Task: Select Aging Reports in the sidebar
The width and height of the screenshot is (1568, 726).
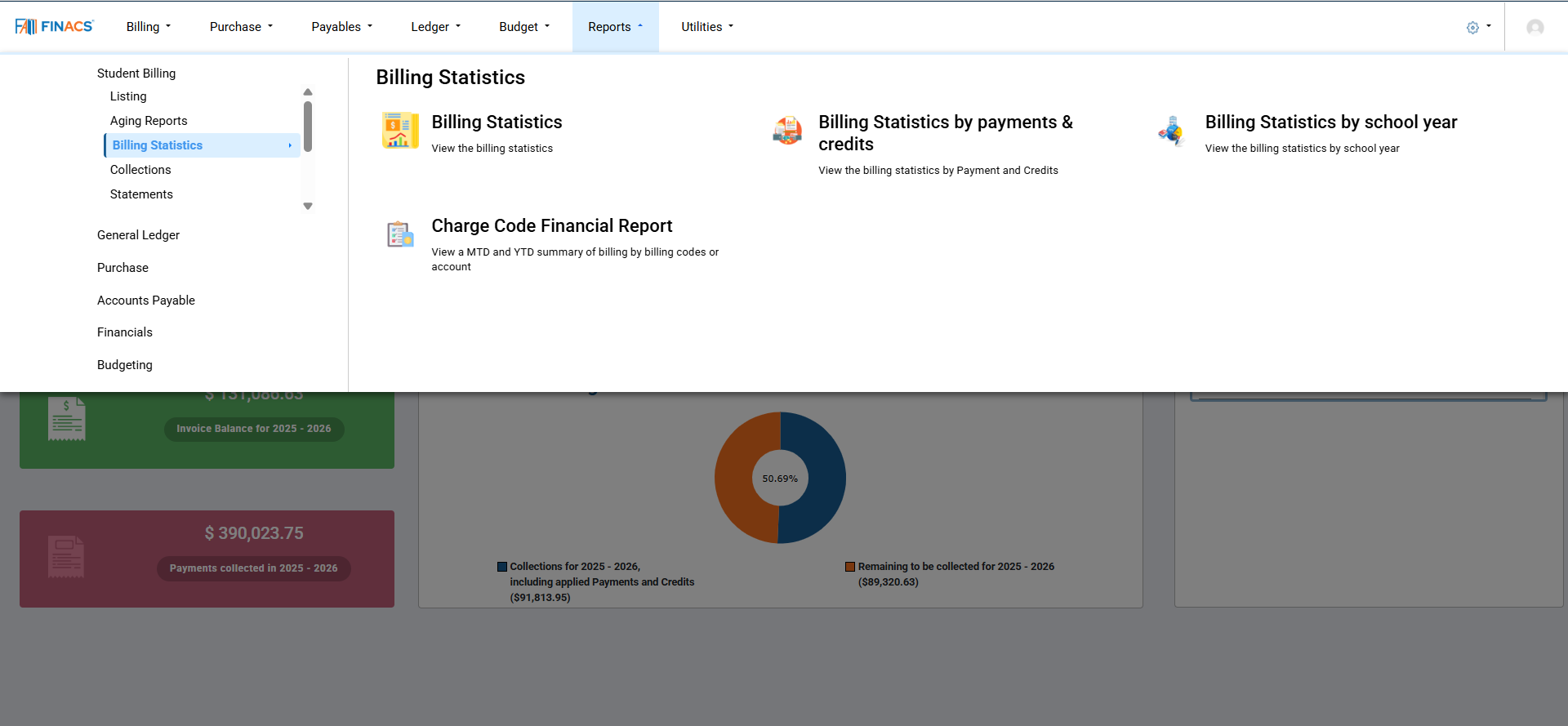Action: [x=149, y=121]
